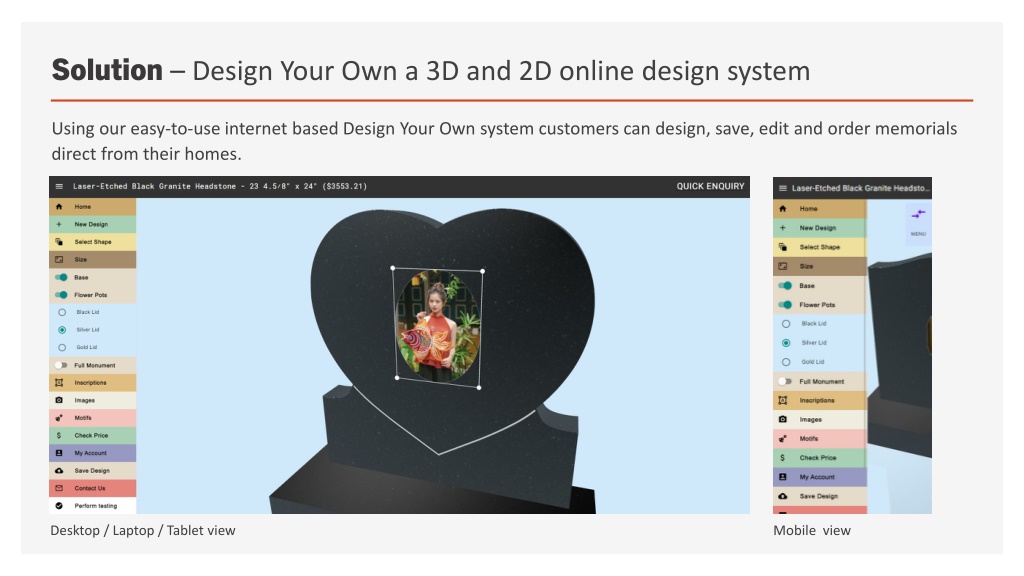Click the Select Shape icon in mobile view
The image size is (1024, 576).
[782, 247]
